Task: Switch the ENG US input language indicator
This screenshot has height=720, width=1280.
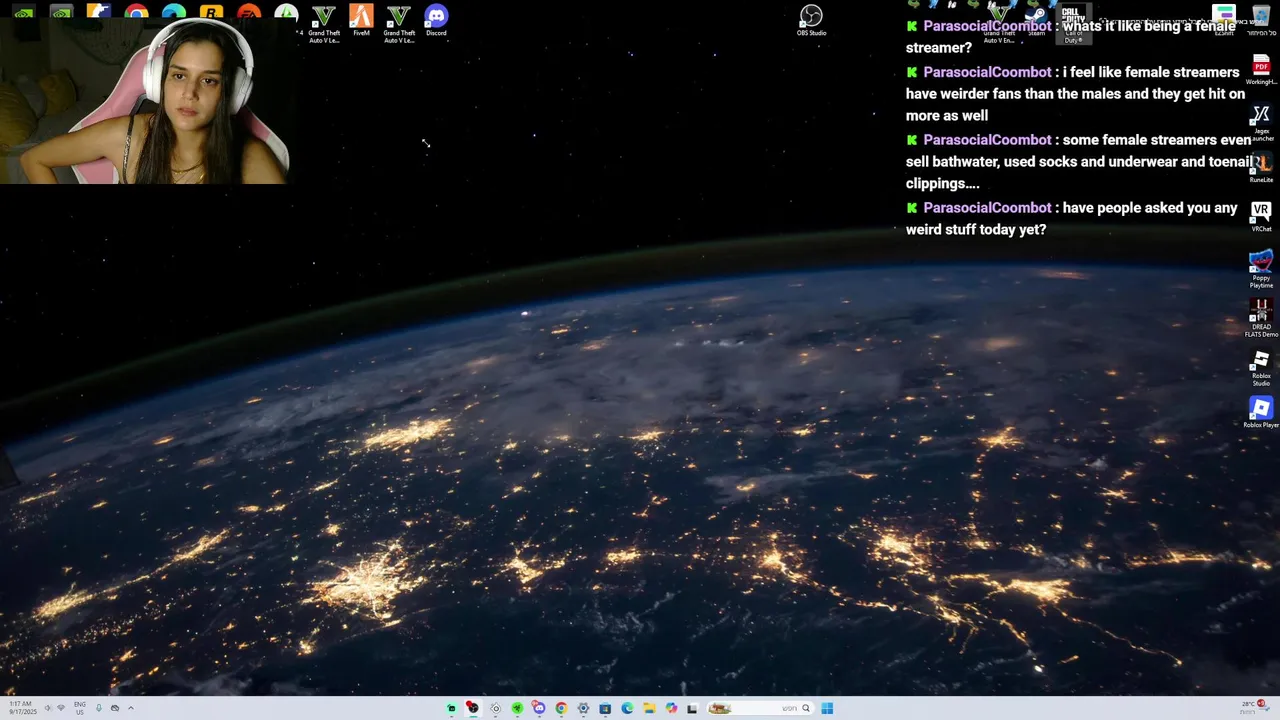Action: point(80,708)
